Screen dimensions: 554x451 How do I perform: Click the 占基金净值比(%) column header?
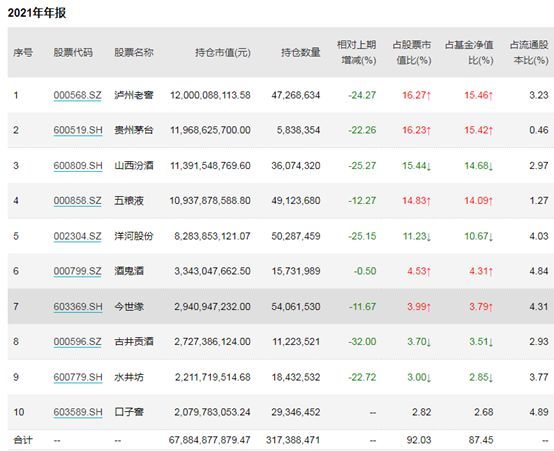point(469,53)
